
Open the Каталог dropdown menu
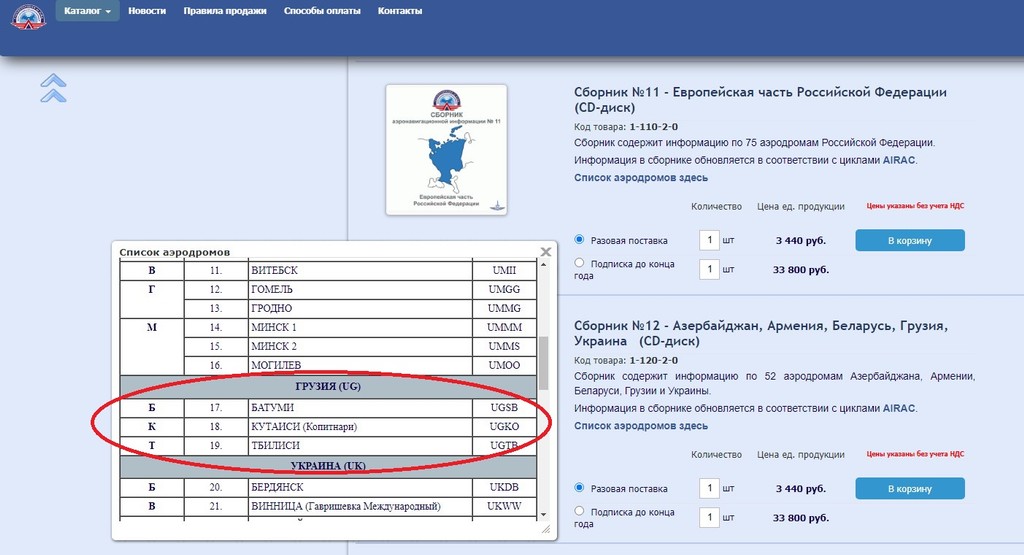point(88,11)
